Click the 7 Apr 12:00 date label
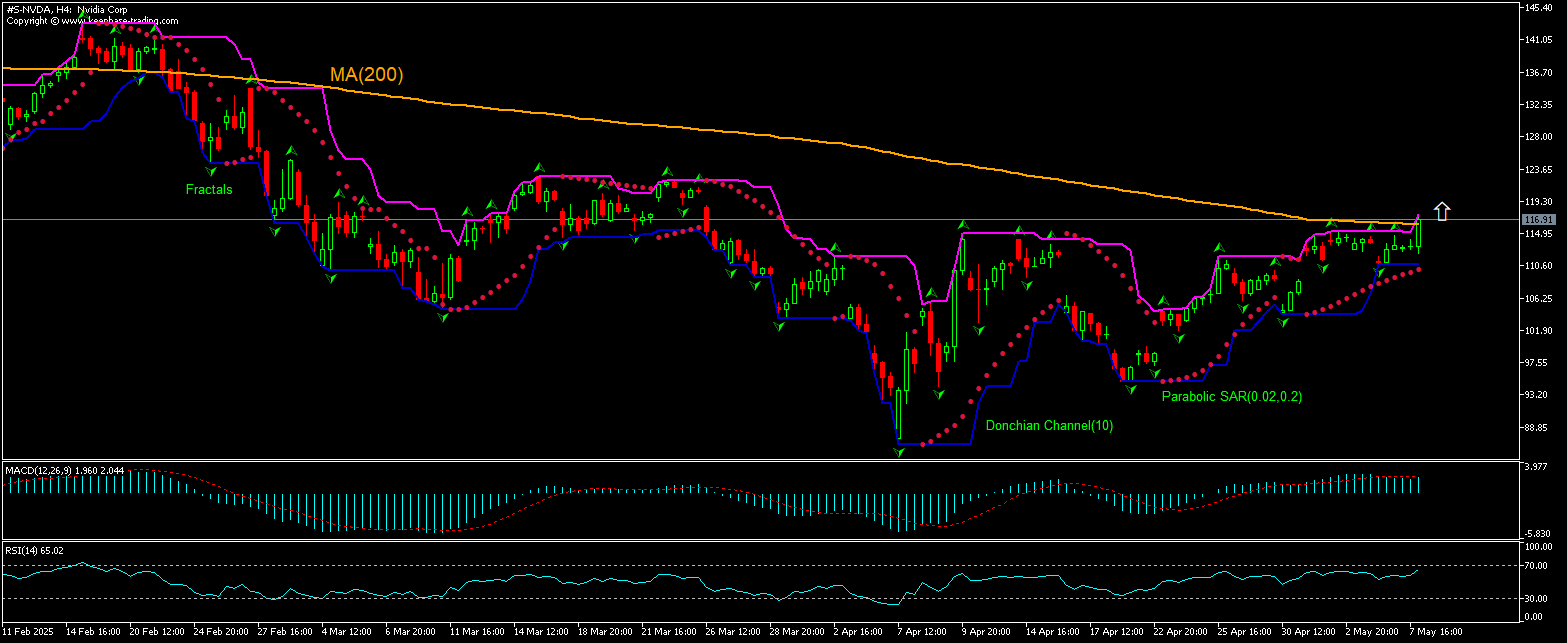 (x=922, y=632)
